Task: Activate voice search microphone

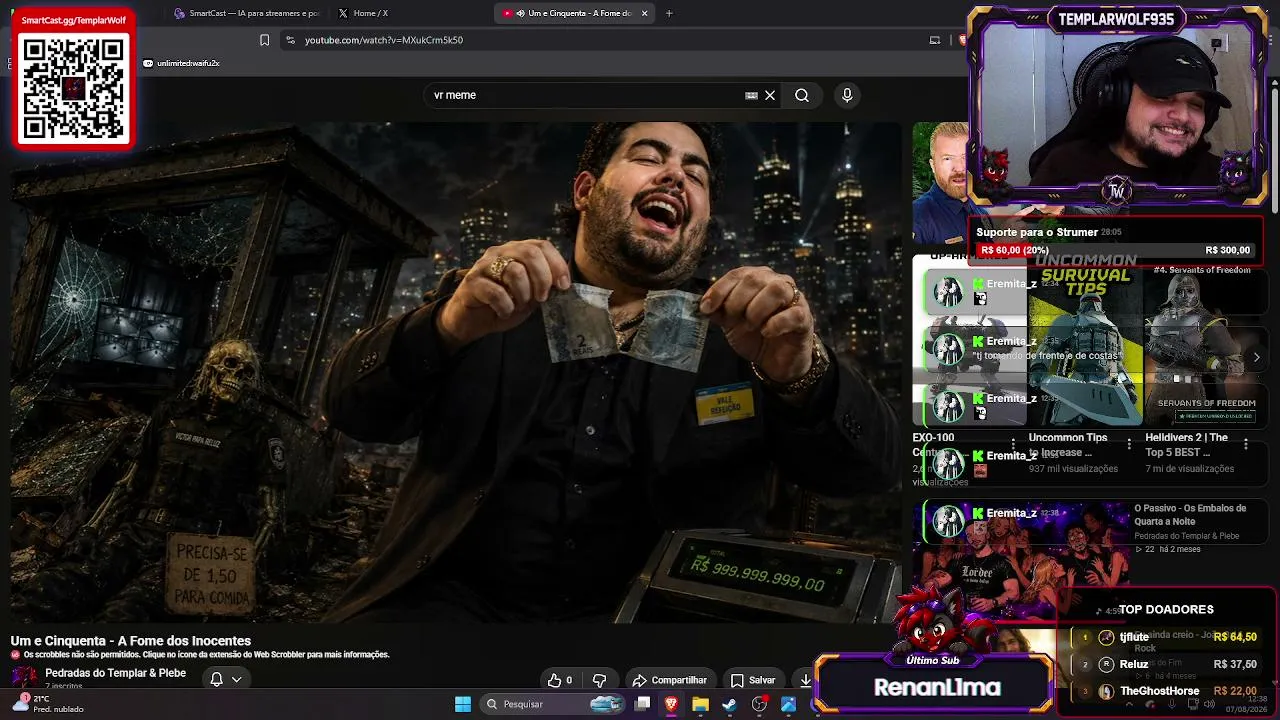Action: pyautogui.click(x=847, y=95)
